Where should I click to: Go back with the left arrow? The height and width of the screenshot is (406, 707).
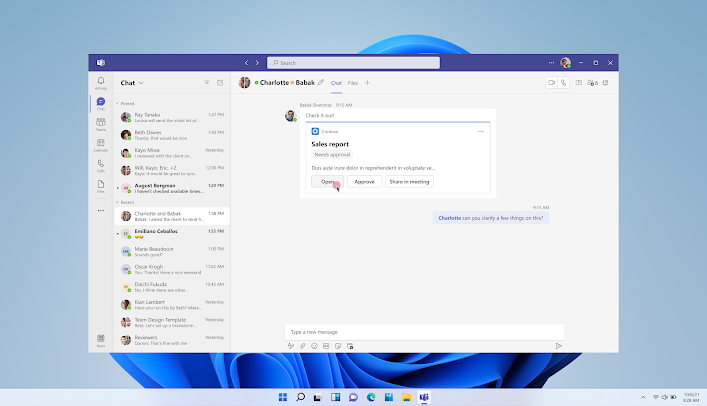tap(246, 63)
